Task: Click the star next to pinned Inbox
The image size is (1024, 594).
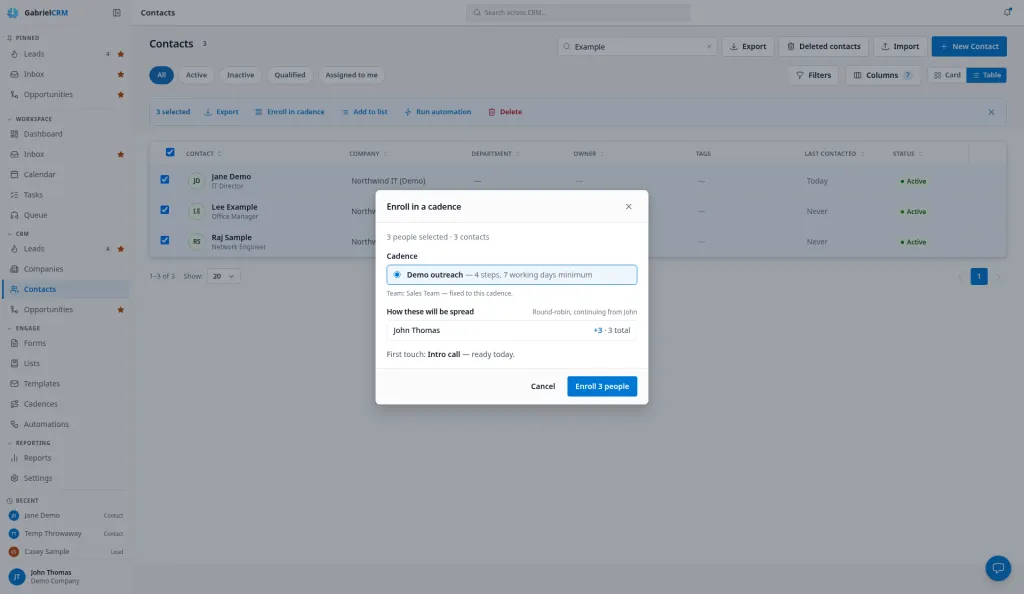Action: [121, 74]
